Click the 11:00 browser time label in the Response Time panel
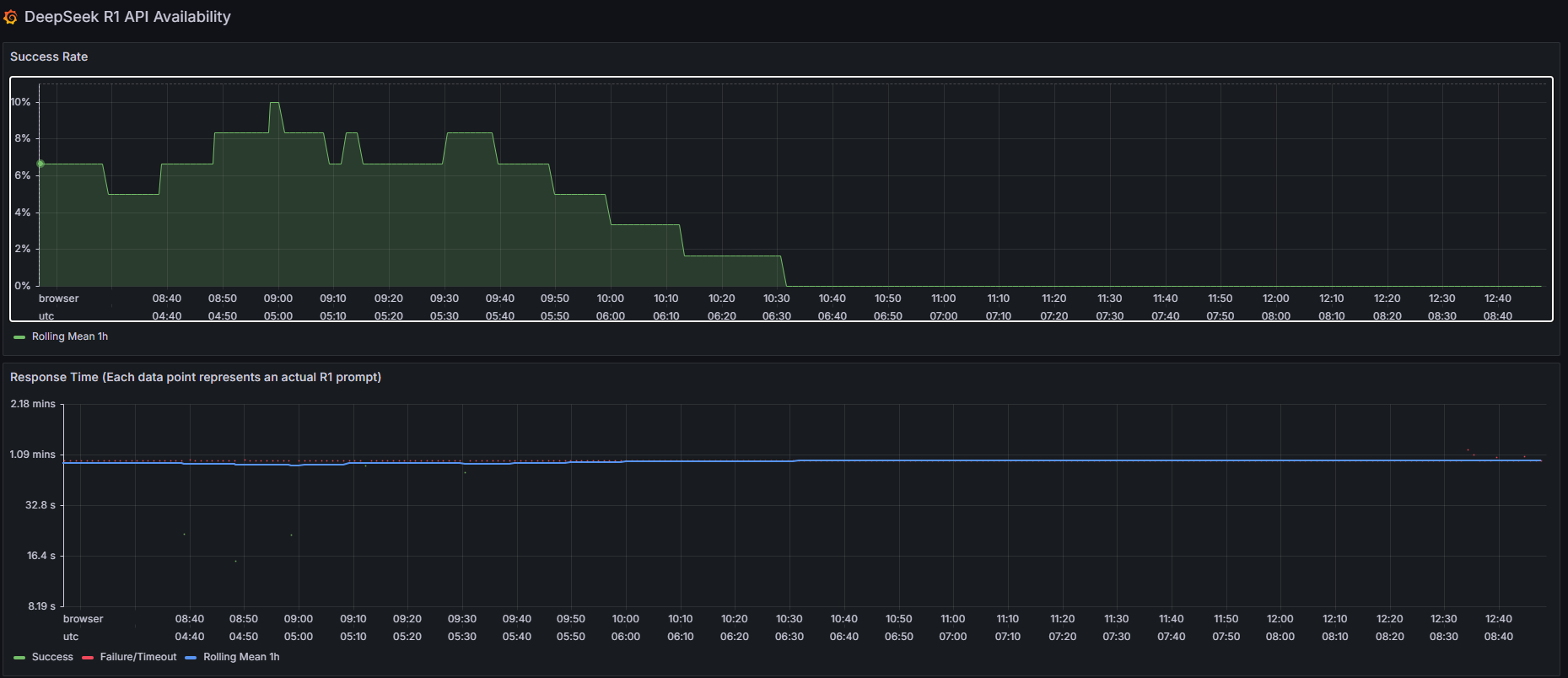This screenshot has width=1568, height=678. (x=953, y=619)
